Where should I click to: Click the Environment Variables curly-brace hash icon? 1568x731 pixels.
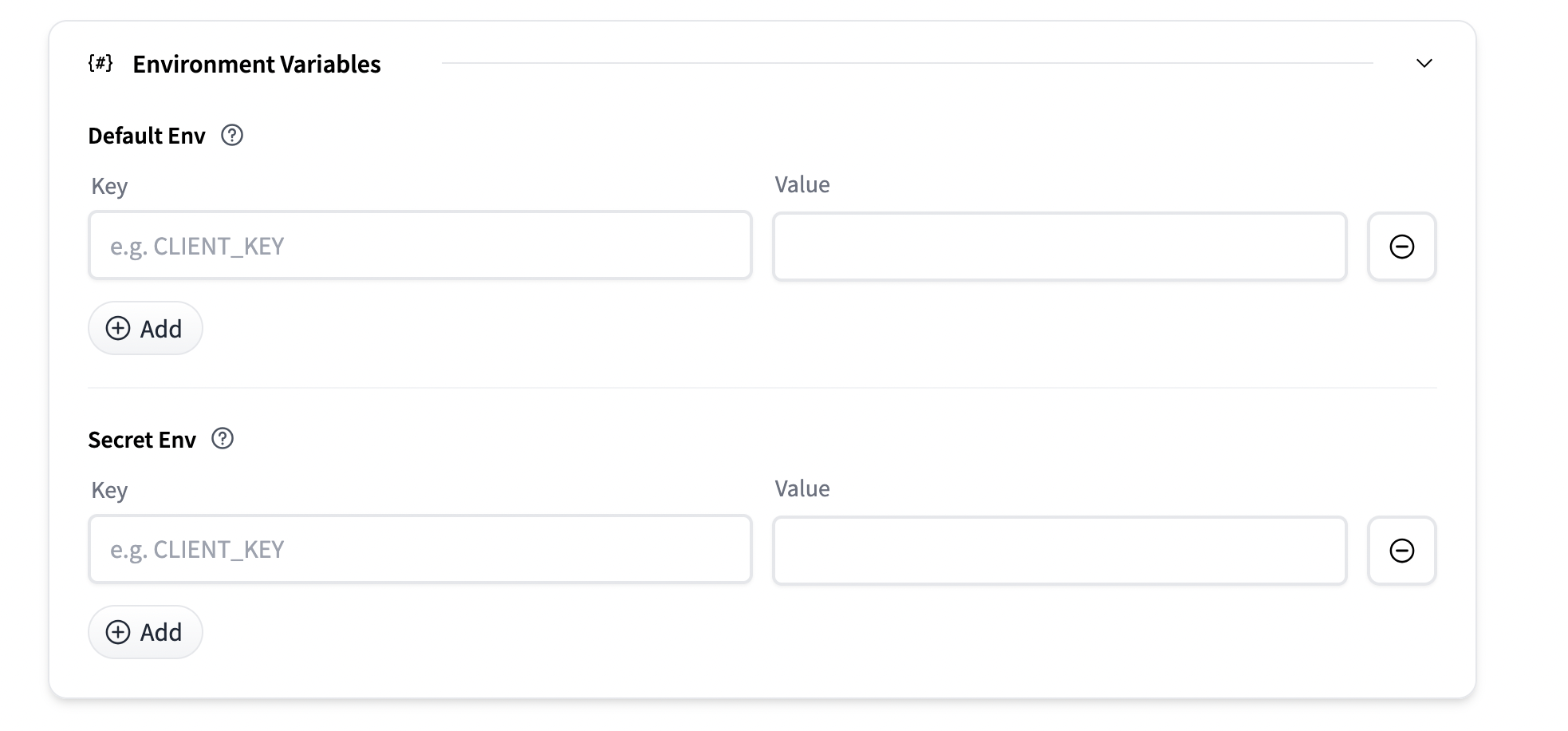100,63
